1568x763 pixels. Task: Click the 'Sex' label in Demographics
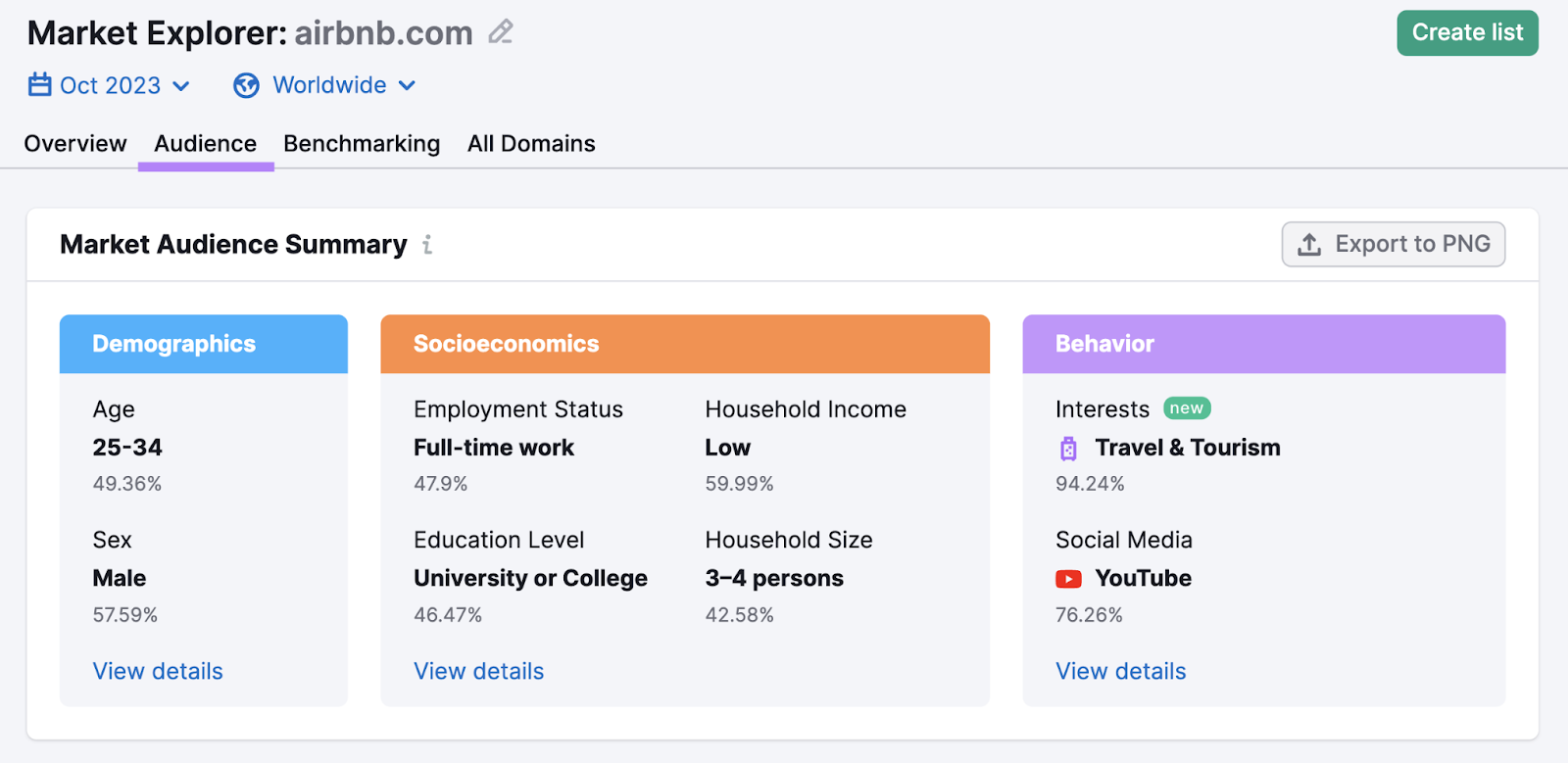point(112,540)
